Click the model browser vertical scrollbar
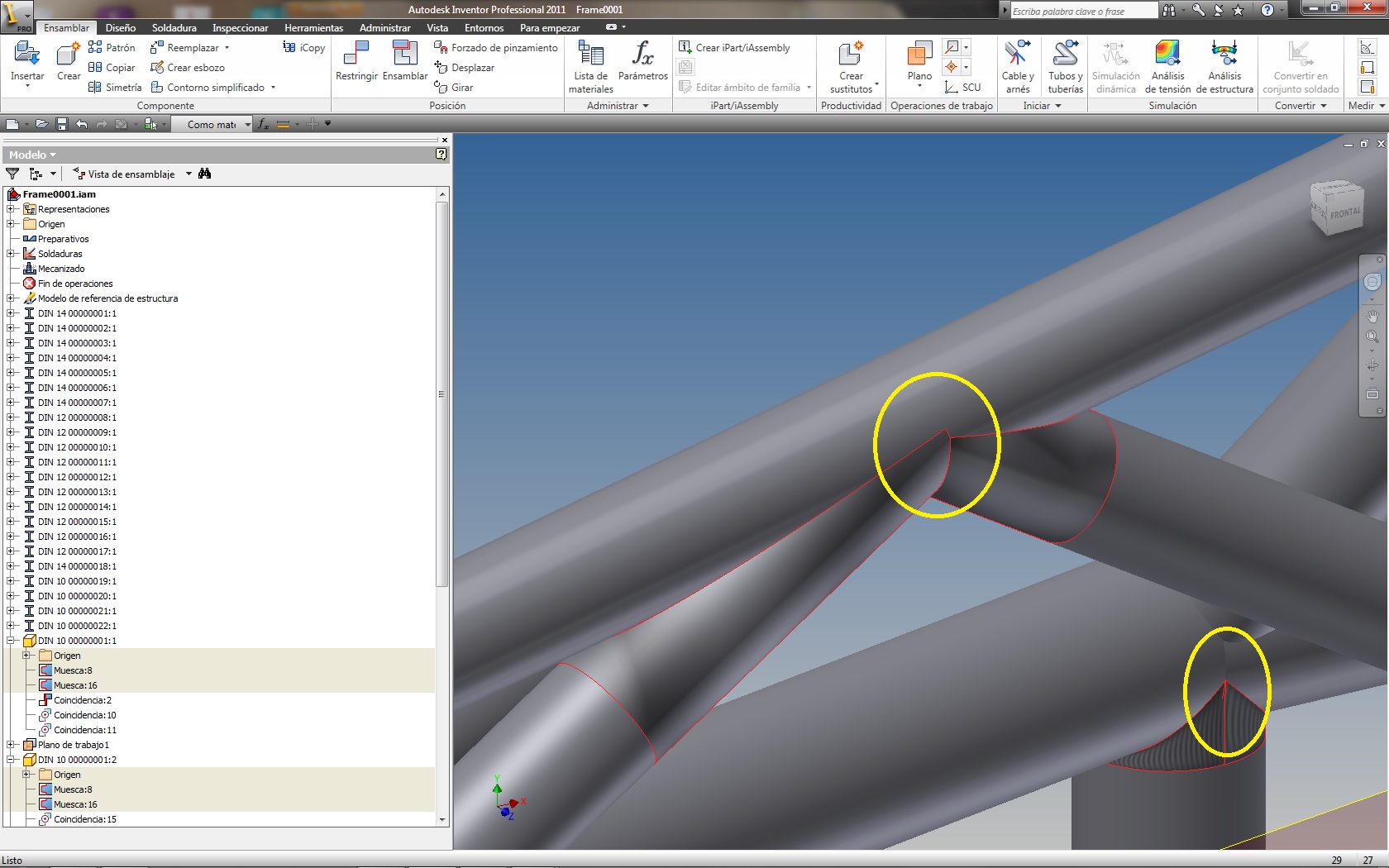Viewport: 1389px width, 868px height. coord(442,393)
